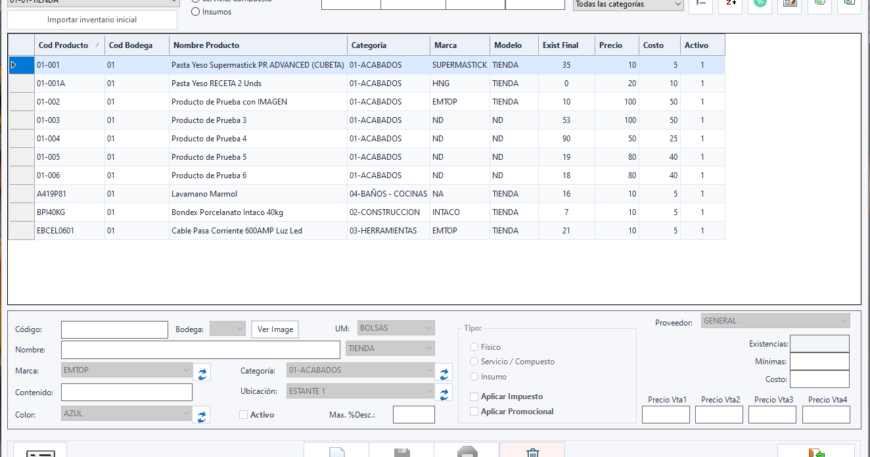Click the Marca column header
Screen dimensions: 870x457
point(459,45)
